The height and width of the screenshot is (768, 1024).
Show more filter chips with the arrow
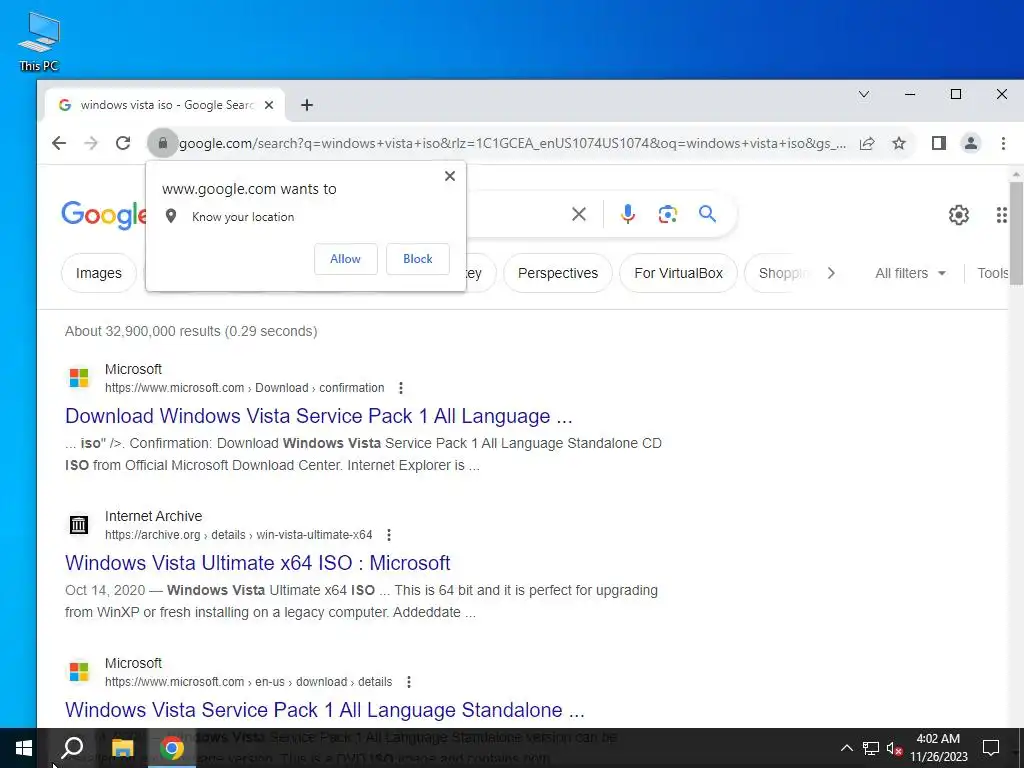831,273
